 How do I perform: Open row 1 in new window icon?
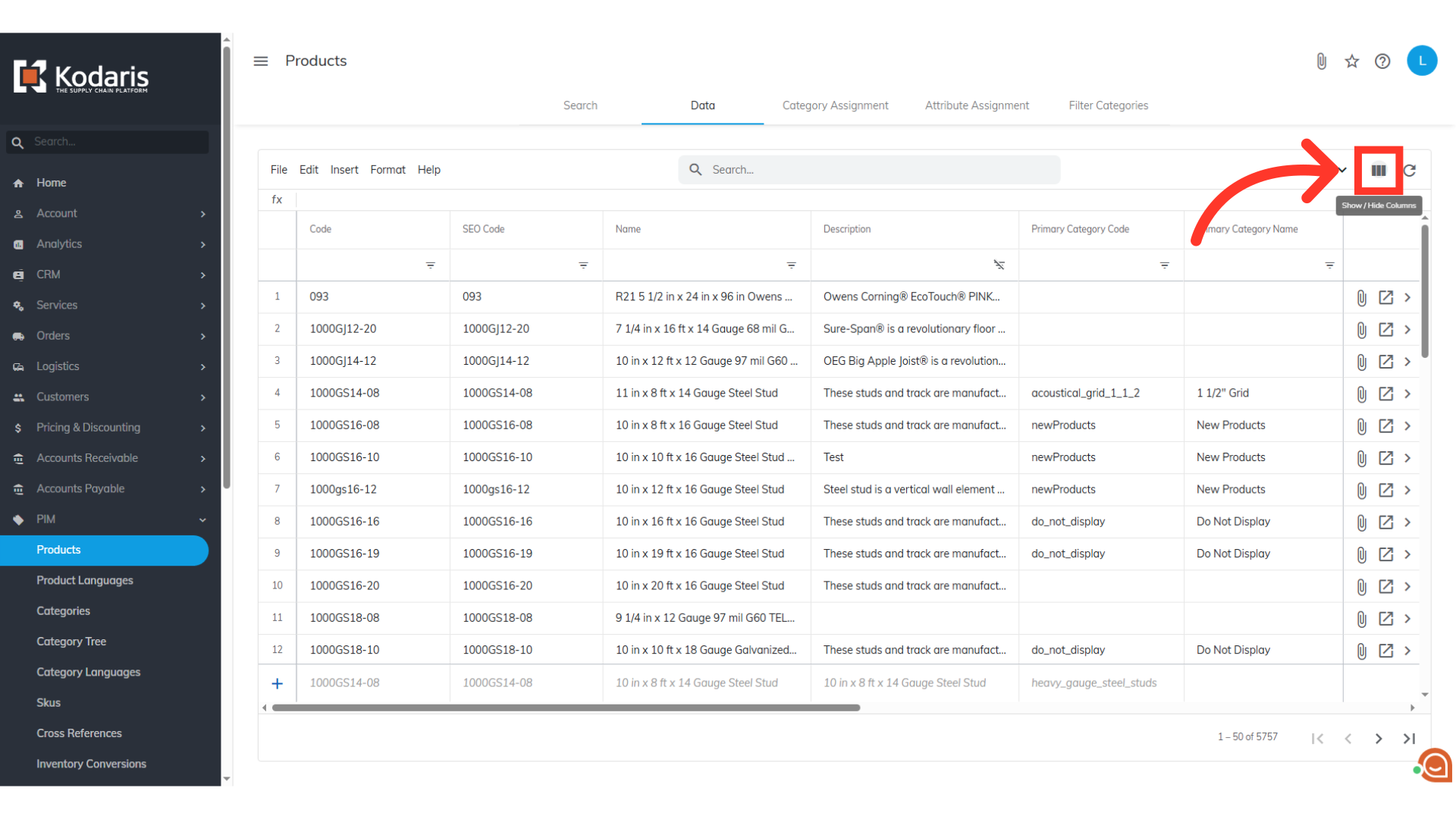[x=1385, y=297]
